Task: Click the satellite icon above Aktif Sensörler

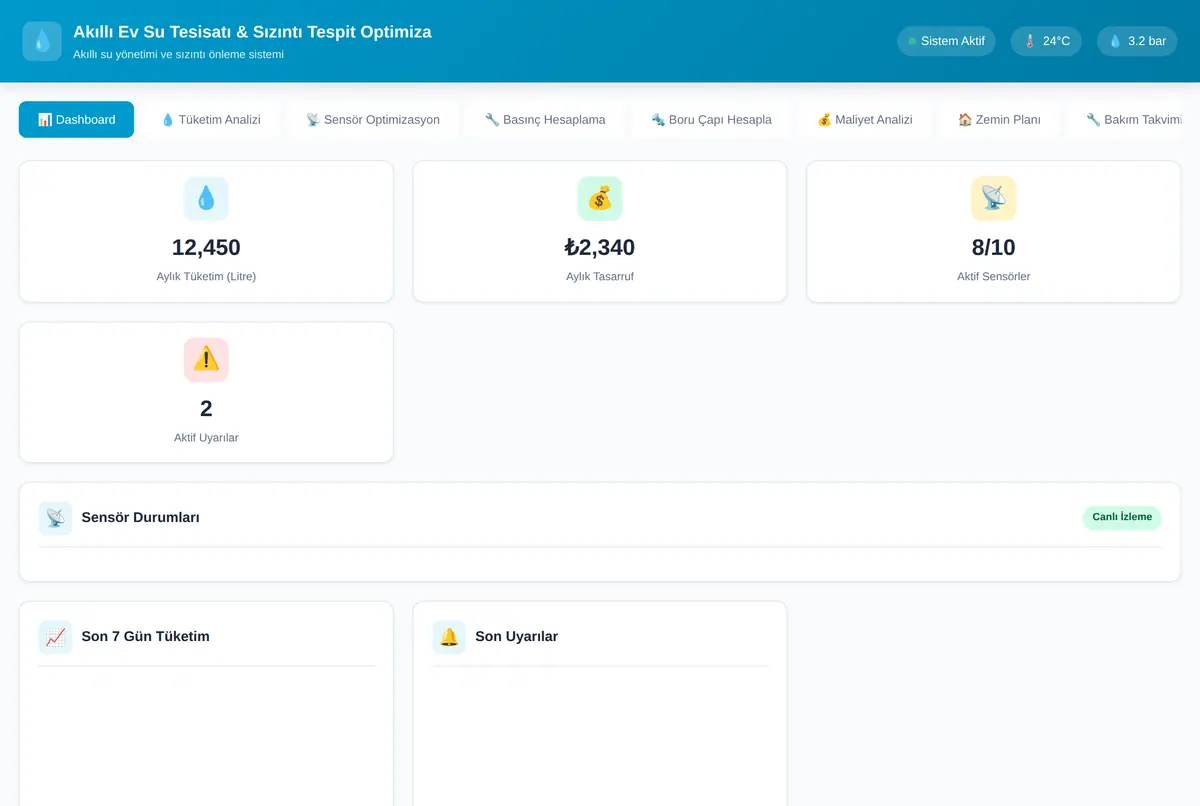Action: coord(994,199)
